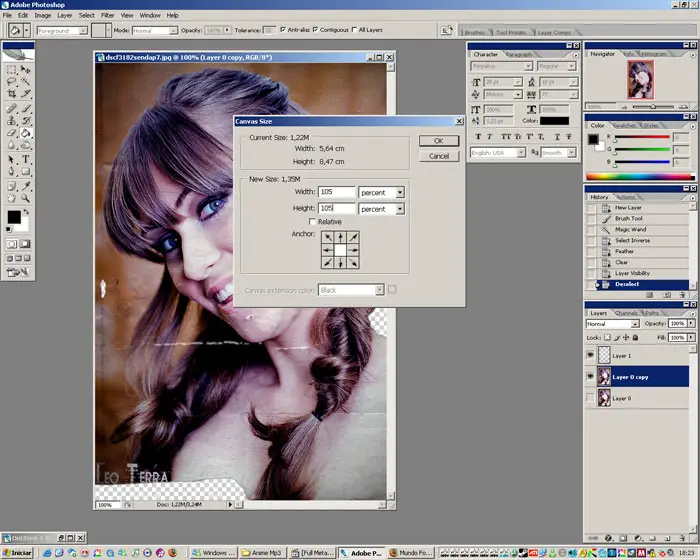
Task: Enable the Relative checkbox
Action: [312, 222]
